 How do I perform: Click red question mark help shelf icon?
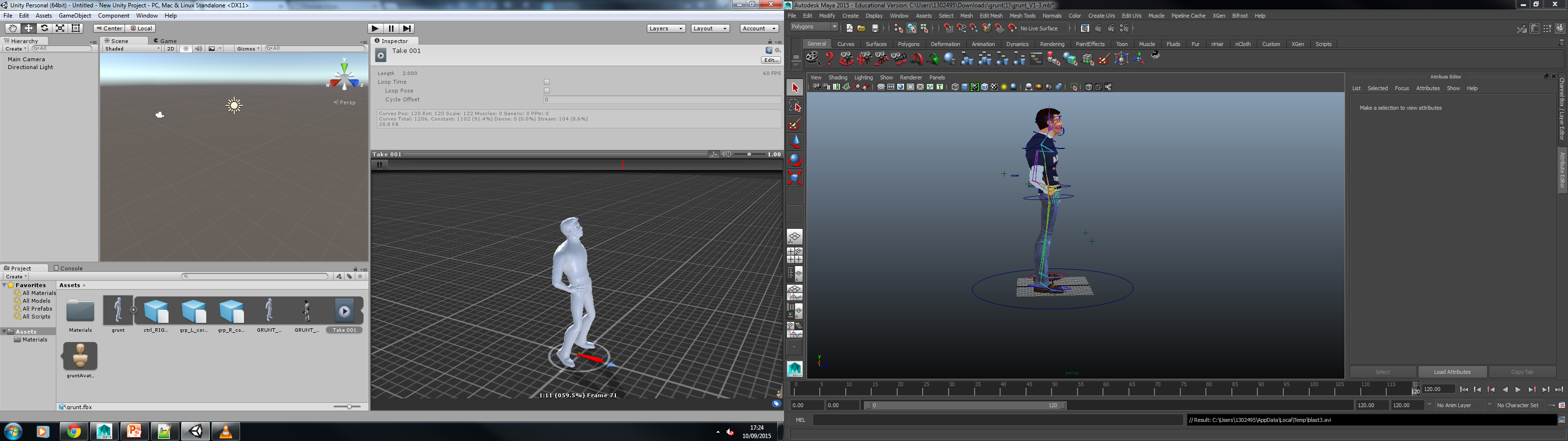tap(829, 58)
